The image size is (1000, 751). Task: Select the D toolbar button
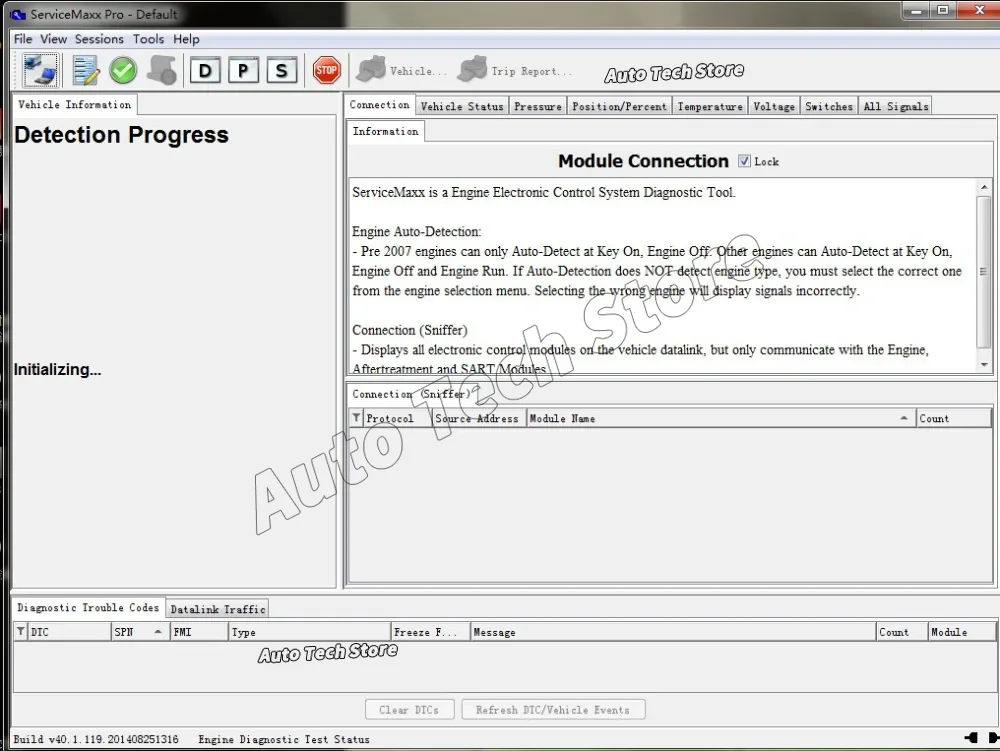(205, 70)
